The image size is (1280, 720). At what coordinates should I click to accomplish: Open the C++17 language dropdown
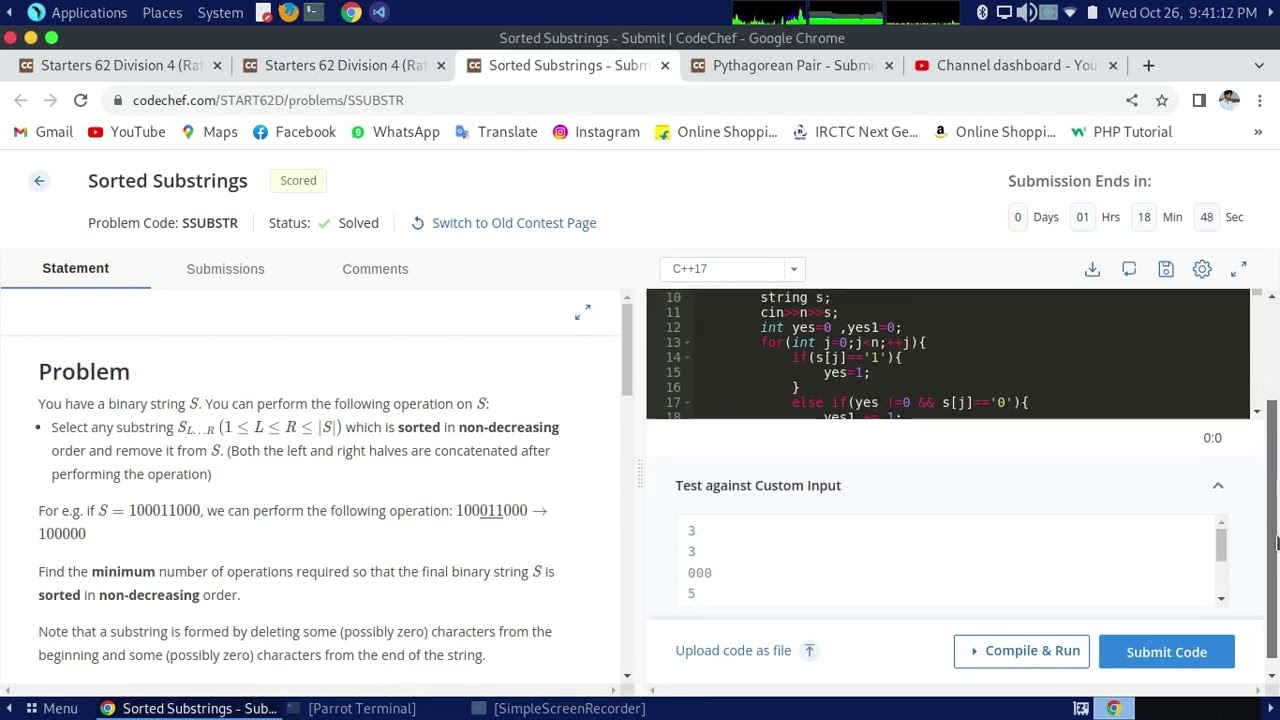point(732,269)
